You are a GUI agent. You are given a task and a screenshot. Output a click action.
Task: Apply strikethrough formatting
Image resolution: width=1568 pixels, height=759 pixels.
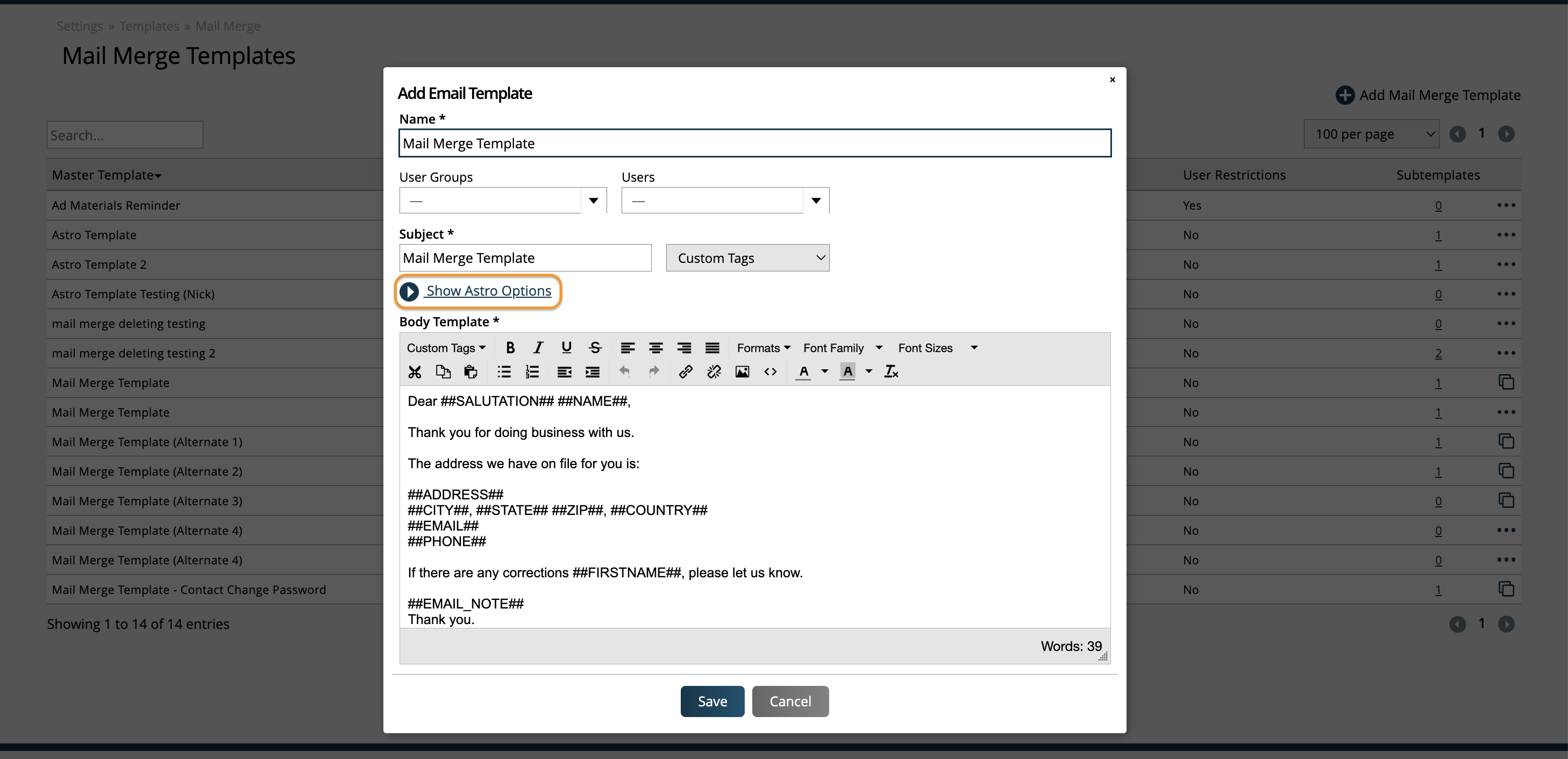pyautogui.click(x=595, y=348)
